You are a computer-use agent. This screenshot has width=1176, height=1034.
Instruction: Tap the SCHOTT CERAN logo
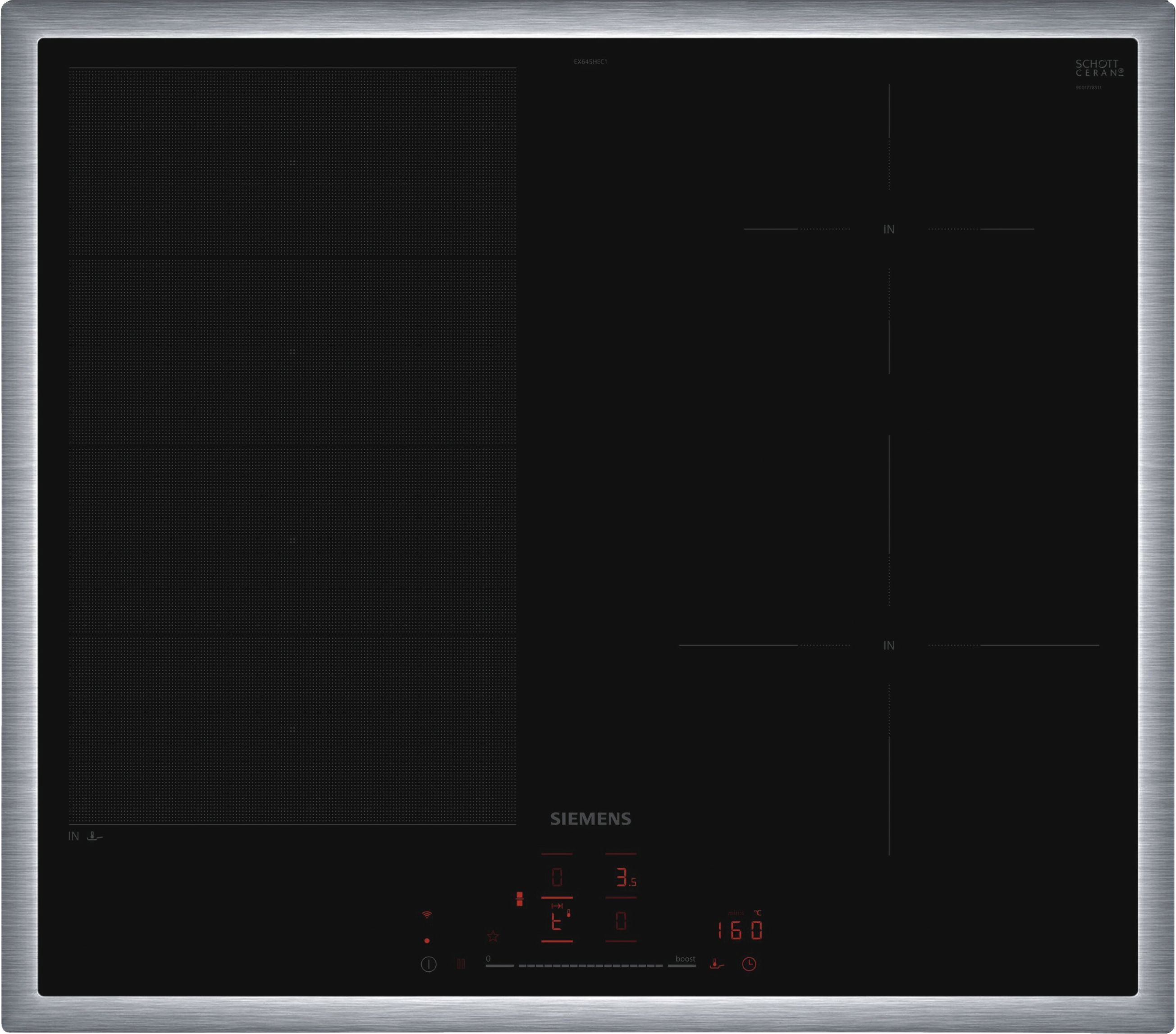tap(1099, 68)
